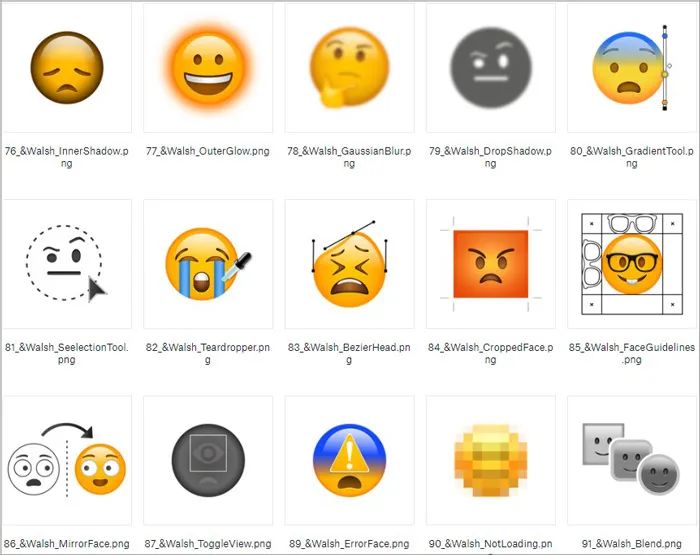Click the ErrorFace warning emoji thumbnail
The image size is (700, 555).
[350, 460]
